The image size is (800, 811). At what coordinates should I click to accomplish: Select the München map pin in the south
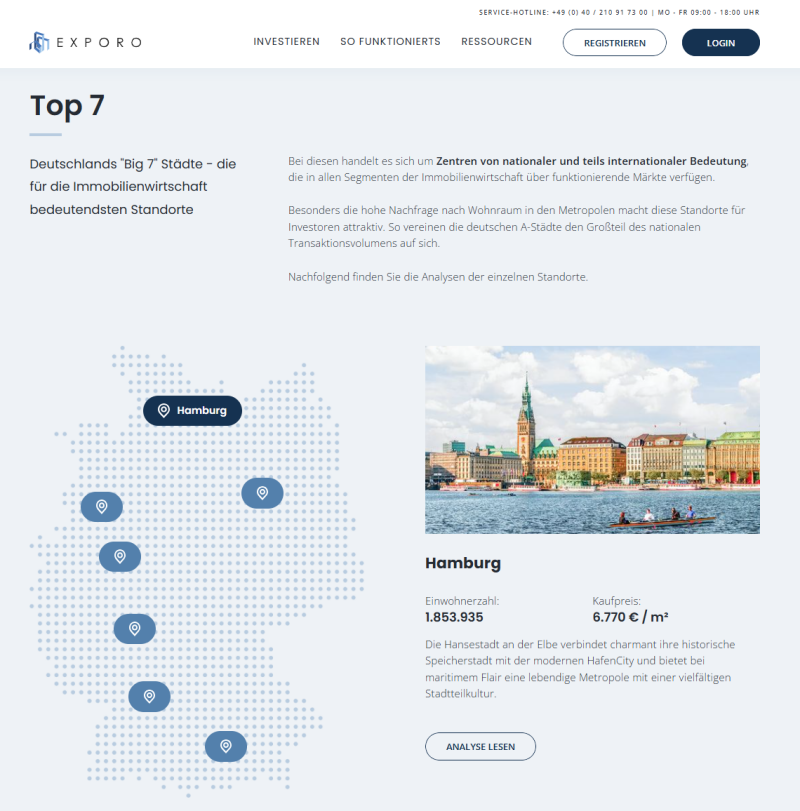[226, 746]
